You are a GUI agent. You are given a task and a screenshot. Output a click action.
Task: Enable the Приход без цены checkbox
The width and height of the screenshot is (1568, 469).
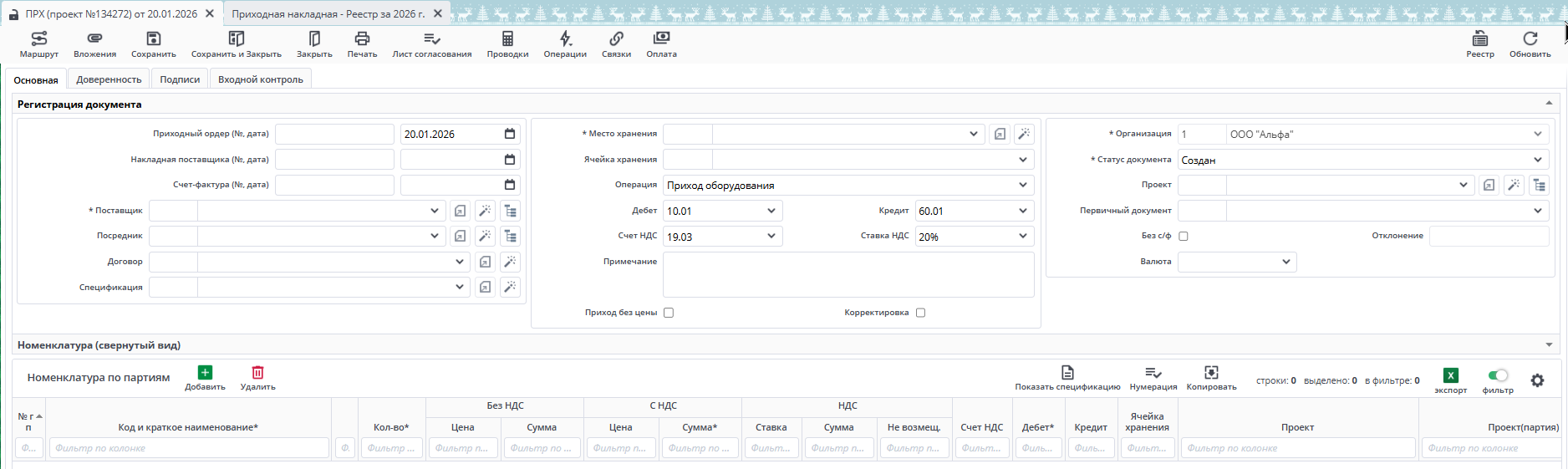[x=669, y=313]
